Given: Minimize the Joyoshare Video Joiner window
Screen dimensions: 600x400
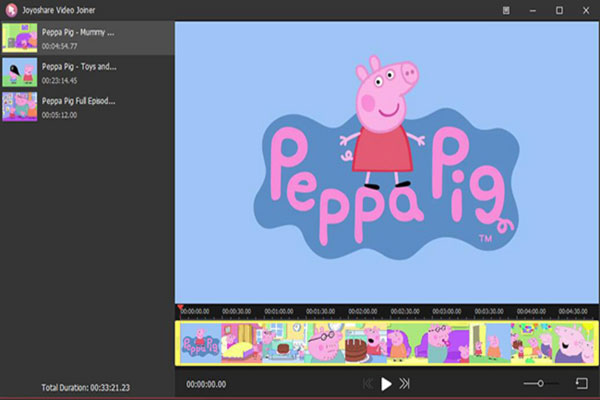Looking at the screenshot, I should coord(532,9).
